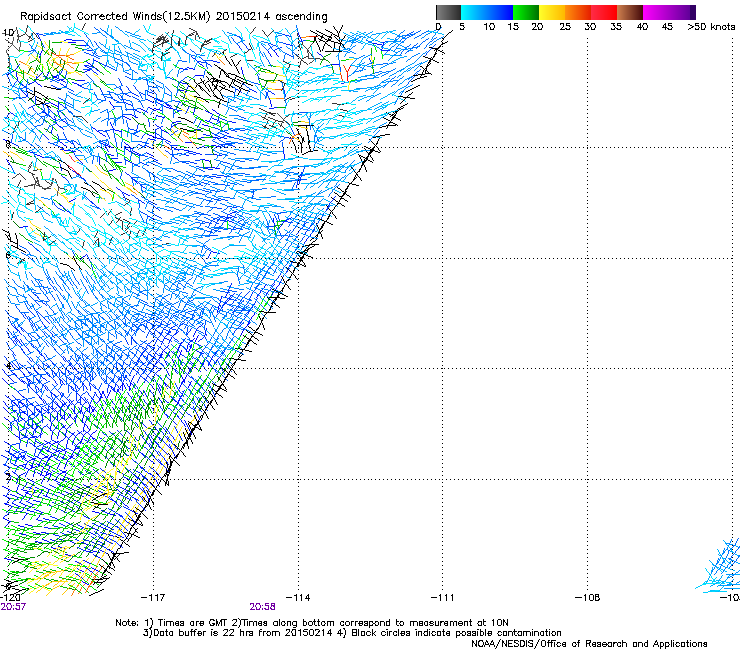
Task: Click the '20150214 ascending' date text
Action: pos(271,16)
